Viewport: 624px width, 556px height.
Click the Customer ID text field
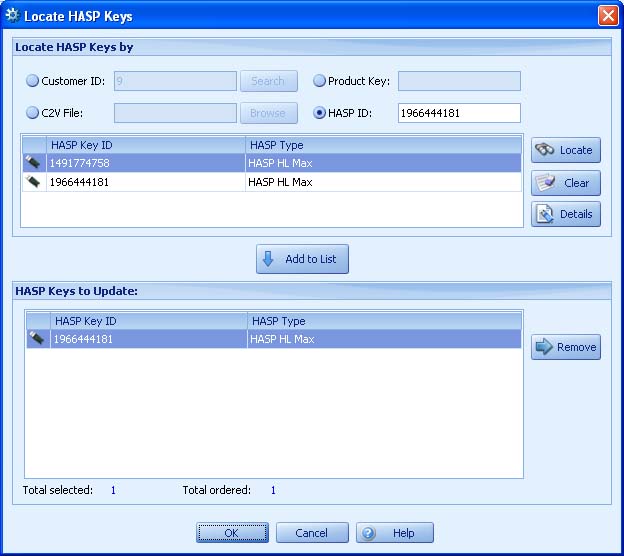click(x=175, y=81)
